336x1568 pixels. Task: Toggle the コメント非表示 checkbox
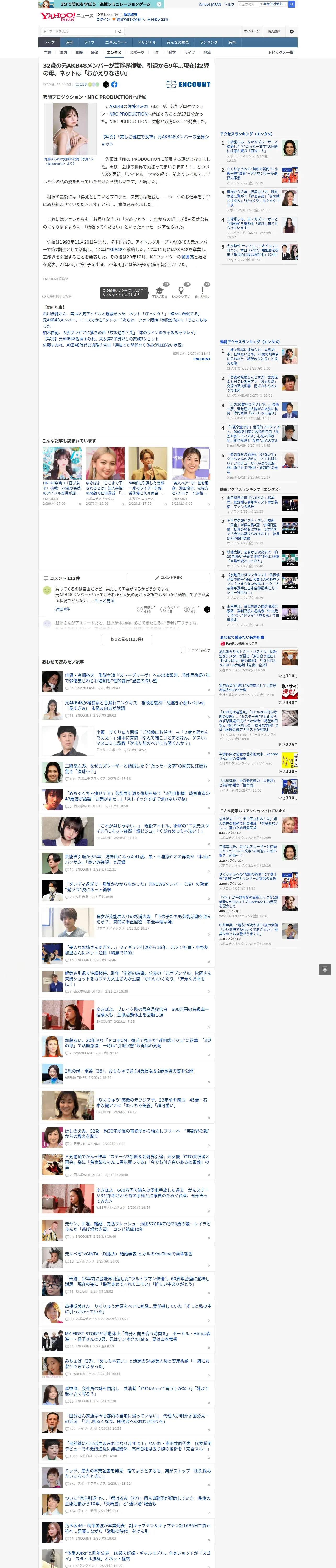click(183, 650)
